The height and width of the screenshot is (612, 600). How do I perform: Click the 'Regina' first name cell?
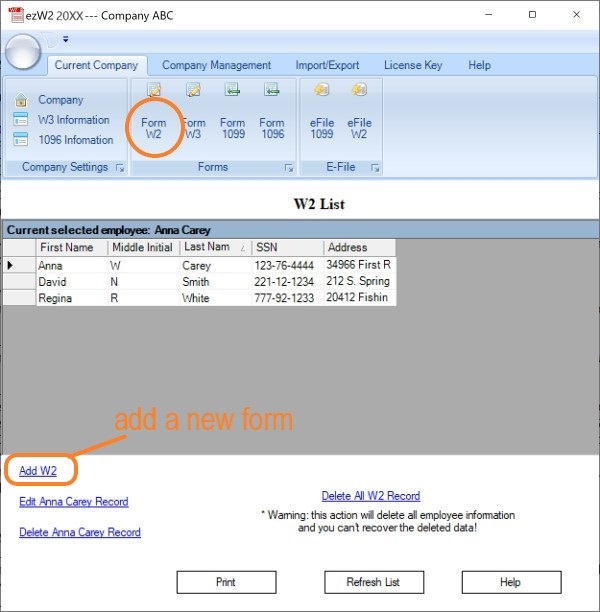pos(72,298)
